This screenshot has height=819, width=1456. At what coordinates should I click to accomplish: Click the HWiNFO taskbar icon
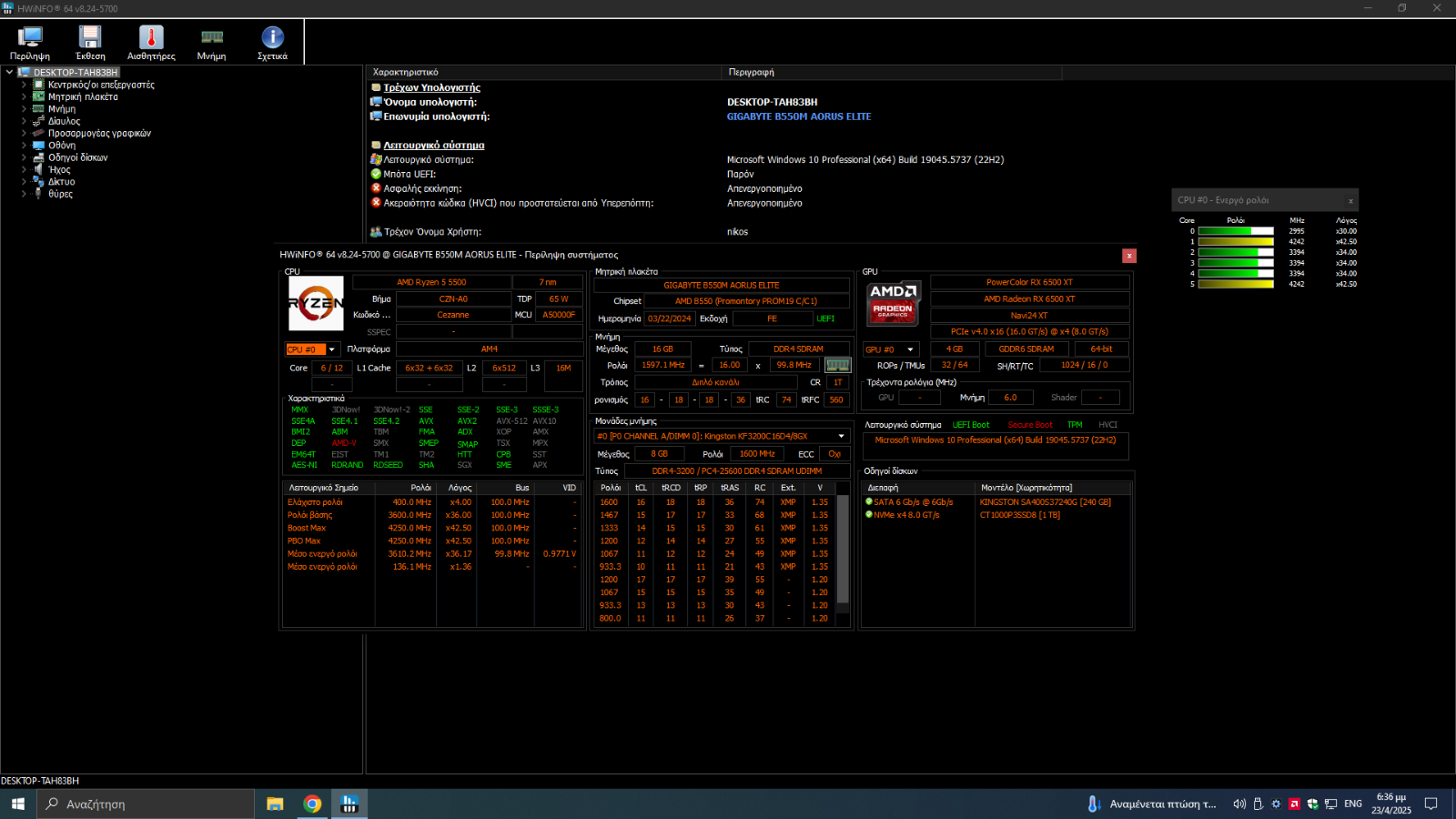349,804
